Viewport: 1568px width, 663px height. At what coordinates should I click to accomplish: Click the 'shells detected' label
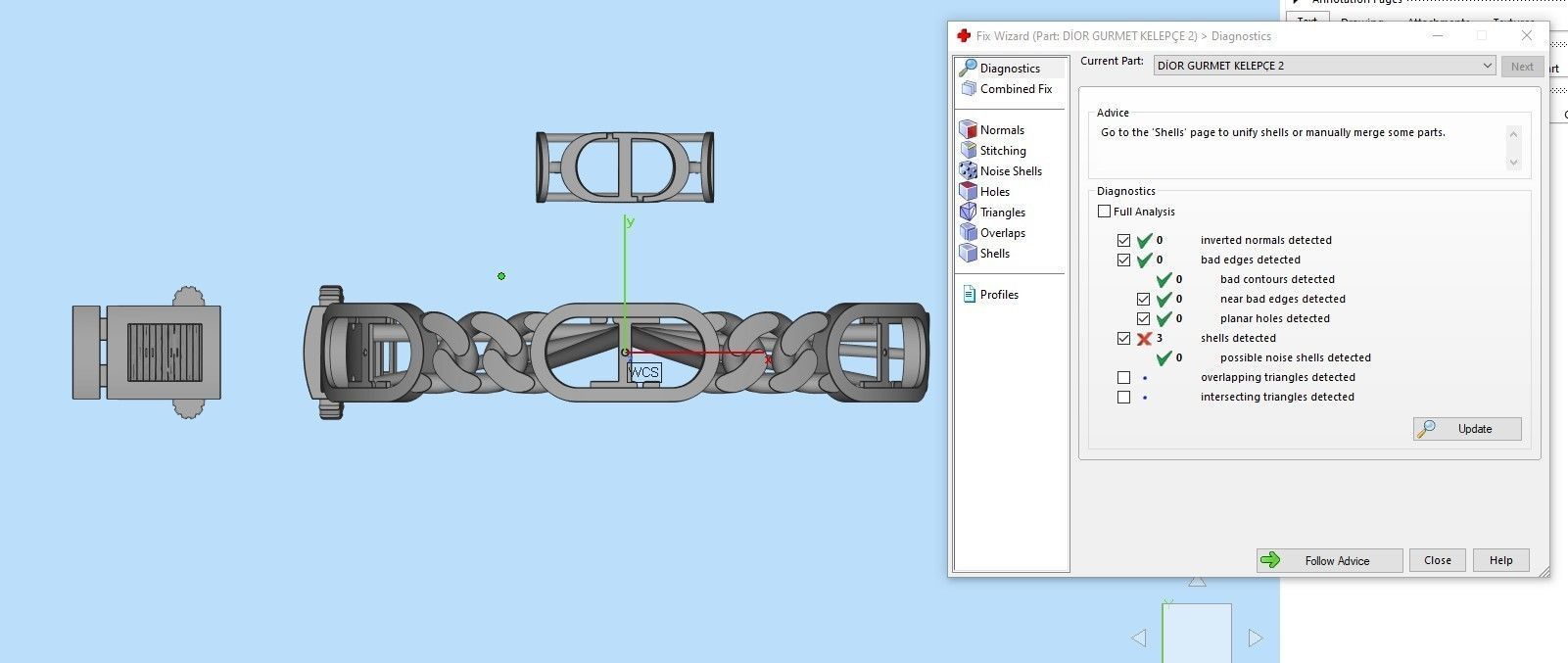1238,339
